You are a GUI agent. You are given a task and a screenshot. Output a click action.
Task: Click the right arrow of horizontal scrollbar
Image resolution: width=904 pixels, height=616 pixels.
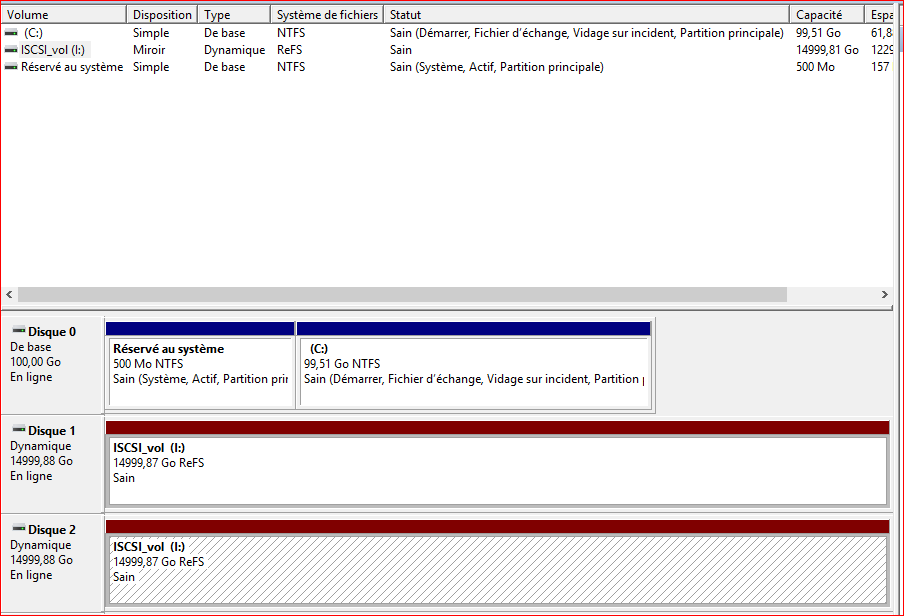884,295
